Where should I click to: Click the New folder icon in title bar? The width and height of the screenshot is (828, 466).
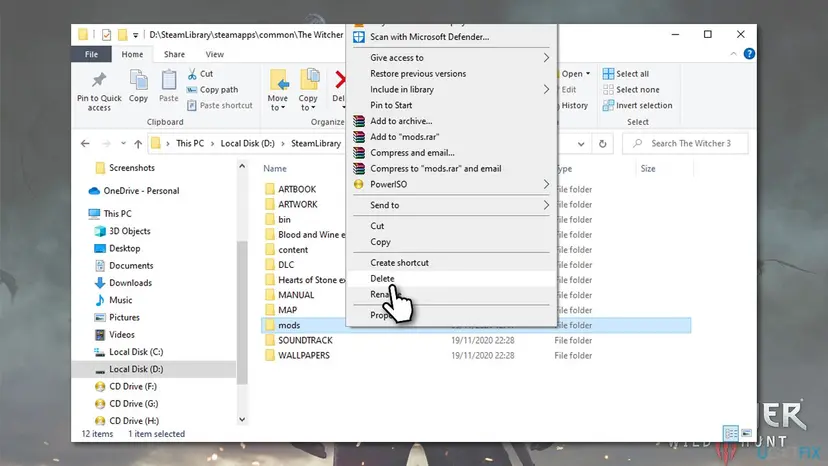coord(122,35)
